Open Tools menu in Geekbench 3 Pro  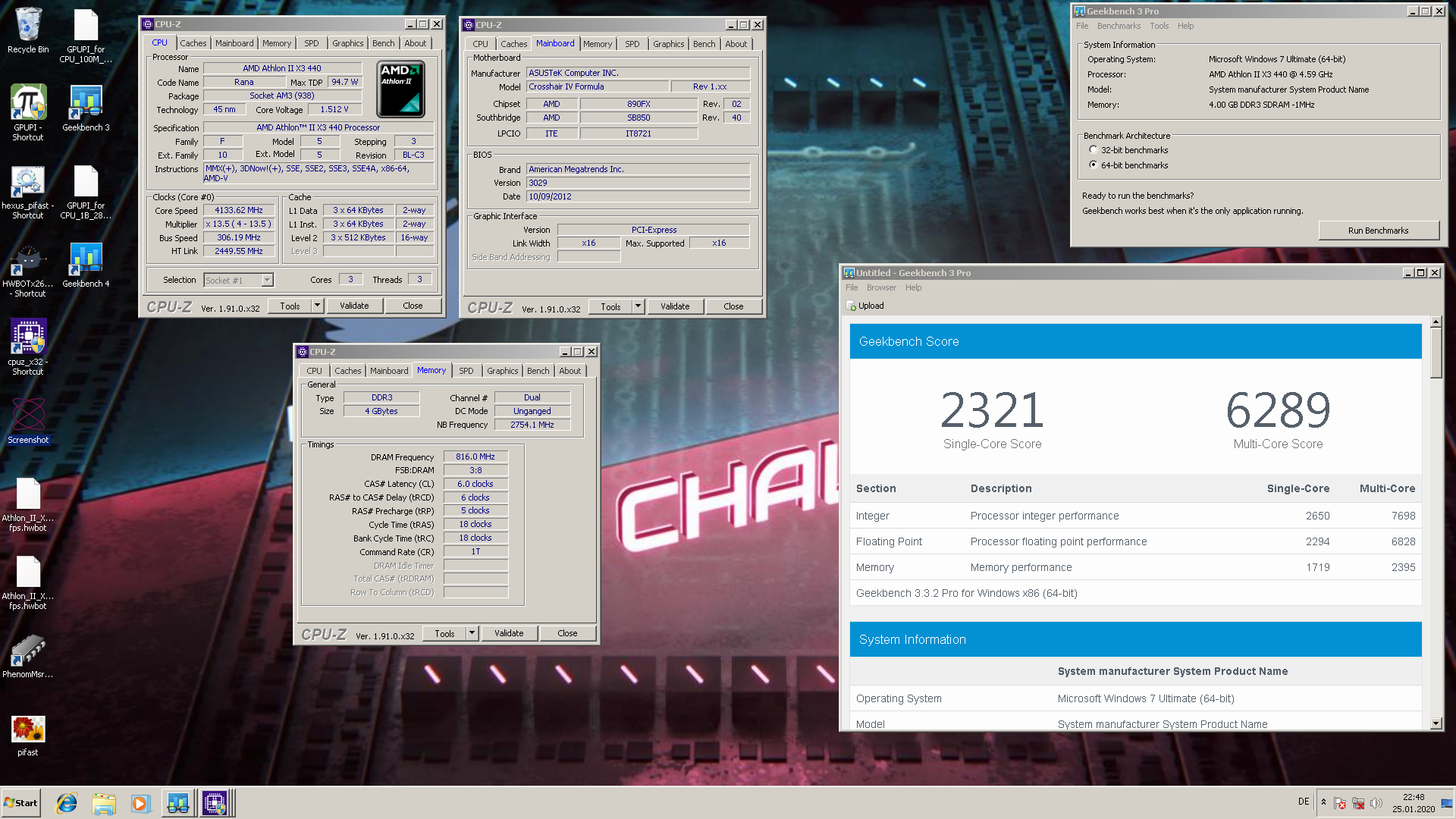[x=1159, y=26]
